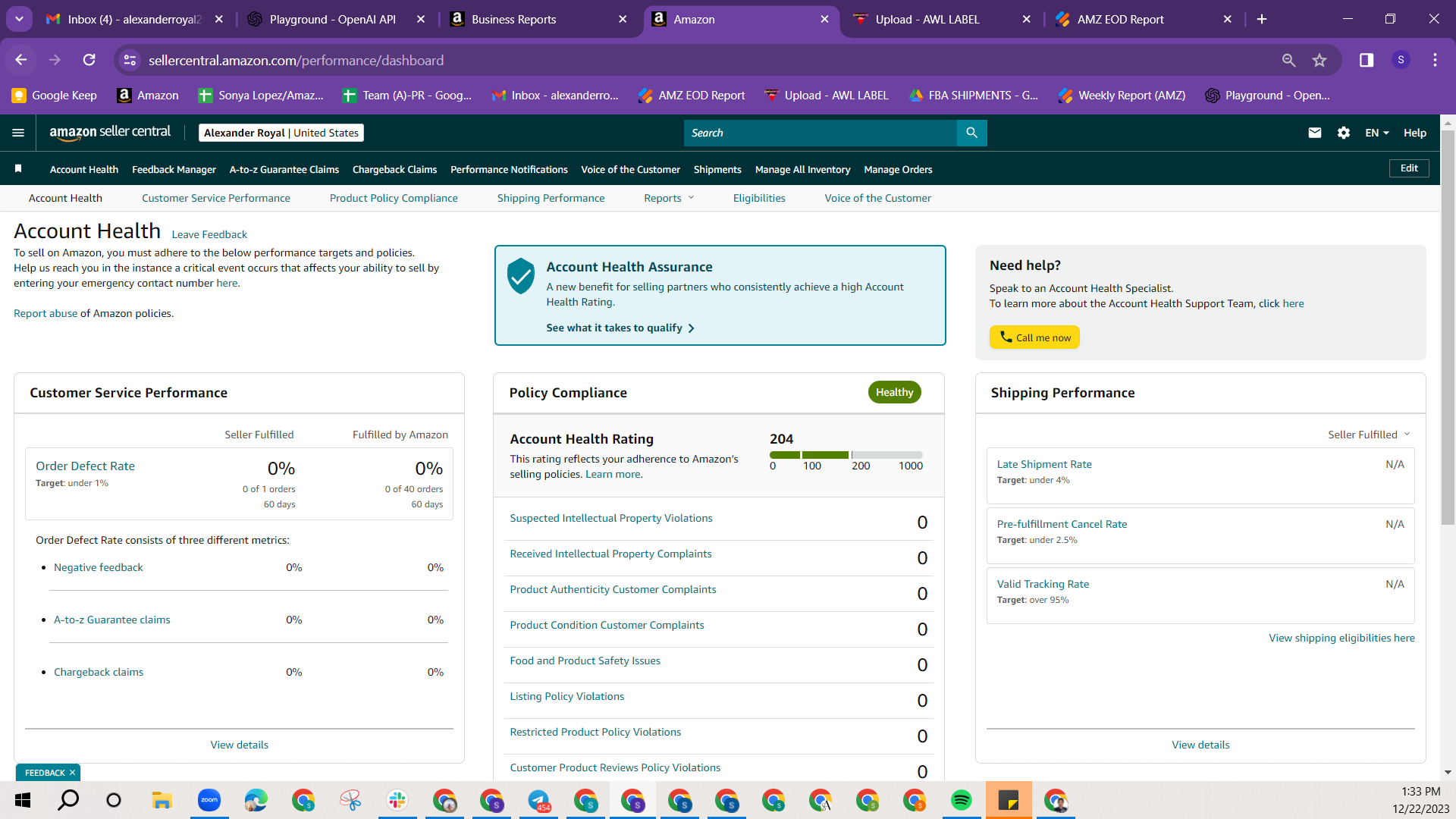Open Spotify from the taskbar

pyautogui.click(x=961, y=800)
